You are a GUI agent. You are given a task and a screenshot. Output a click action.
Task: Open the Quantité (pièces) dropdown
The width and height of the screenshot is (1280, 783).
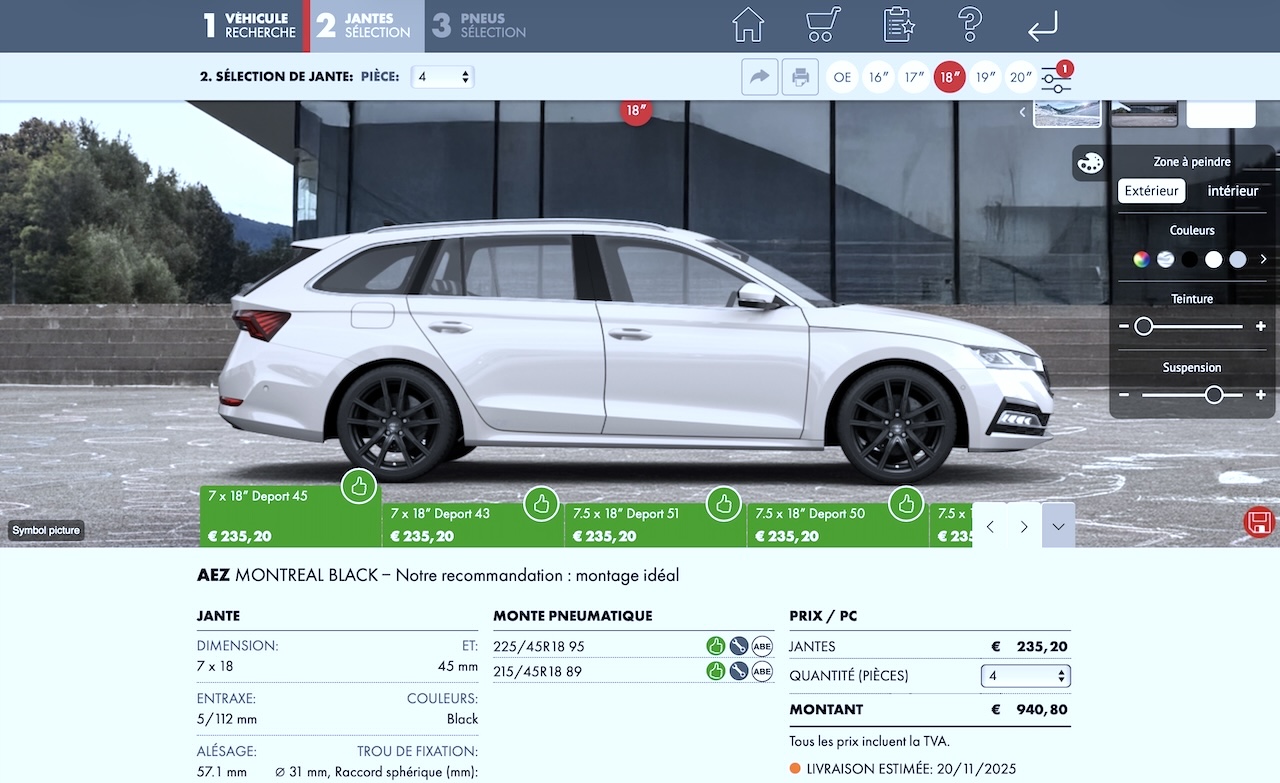[x=1025, y=676]
